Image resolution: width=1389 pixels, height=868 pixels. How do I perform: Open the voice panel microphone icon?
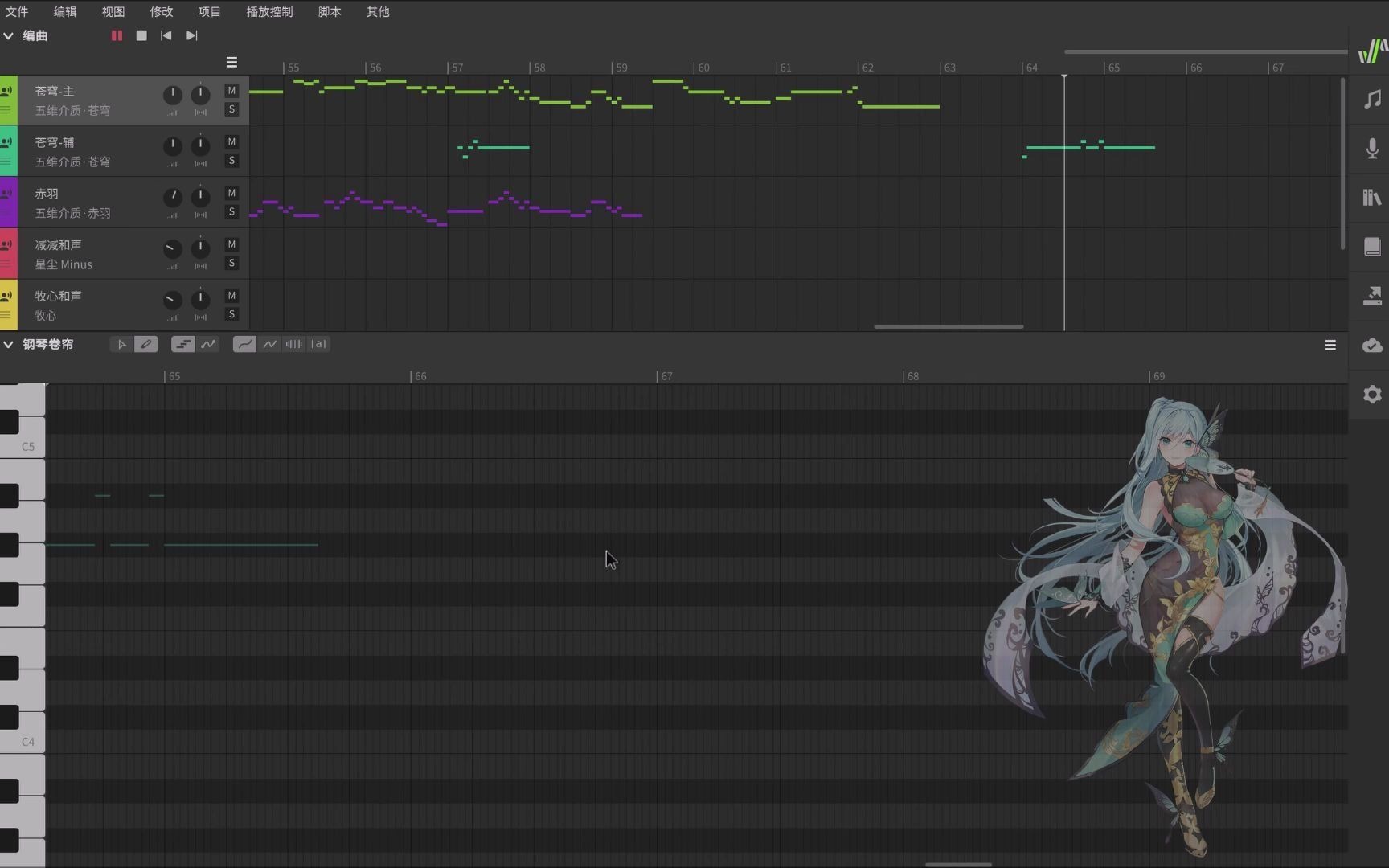[x=1372, y=148]
